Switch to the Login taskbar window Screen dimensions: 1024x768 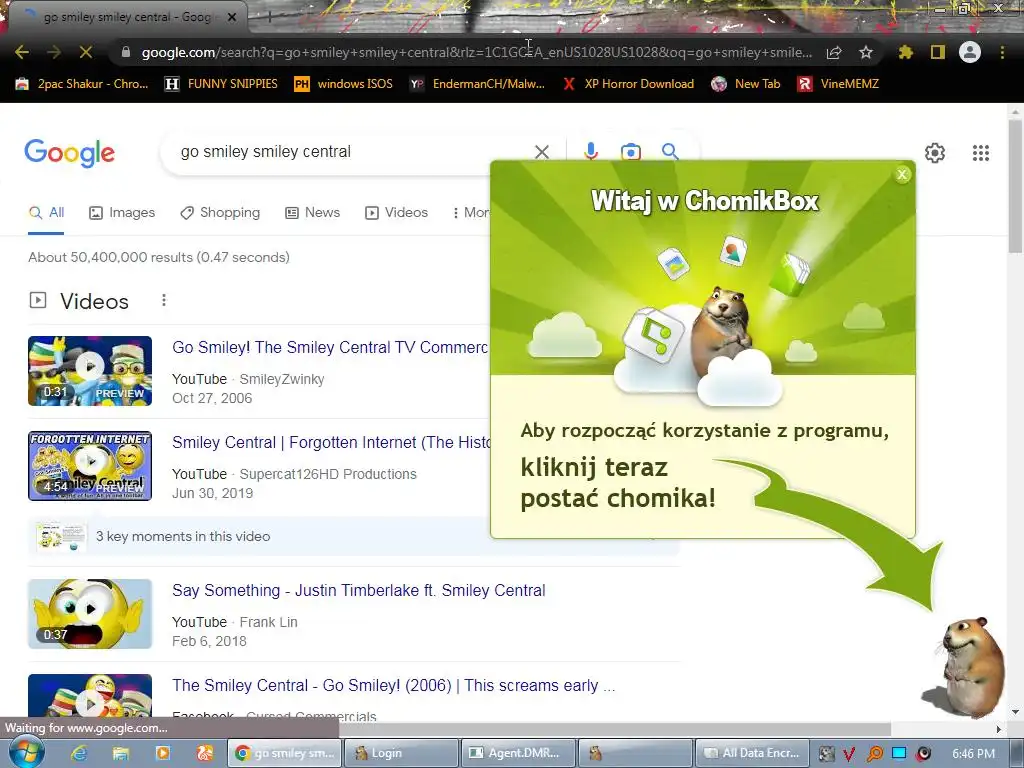(x=400, y=753)
